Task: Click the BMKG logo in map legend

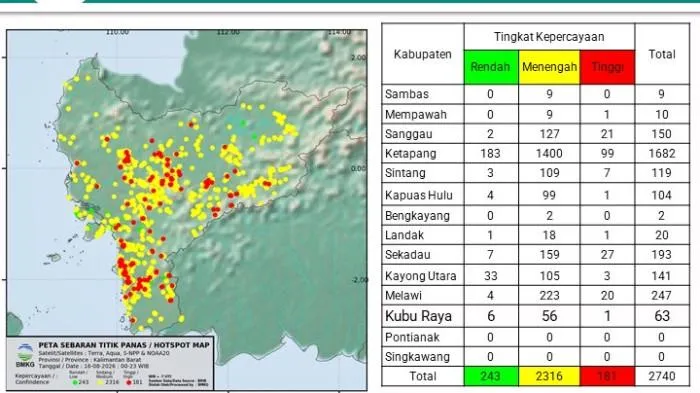Action: (x=25, y=355)
